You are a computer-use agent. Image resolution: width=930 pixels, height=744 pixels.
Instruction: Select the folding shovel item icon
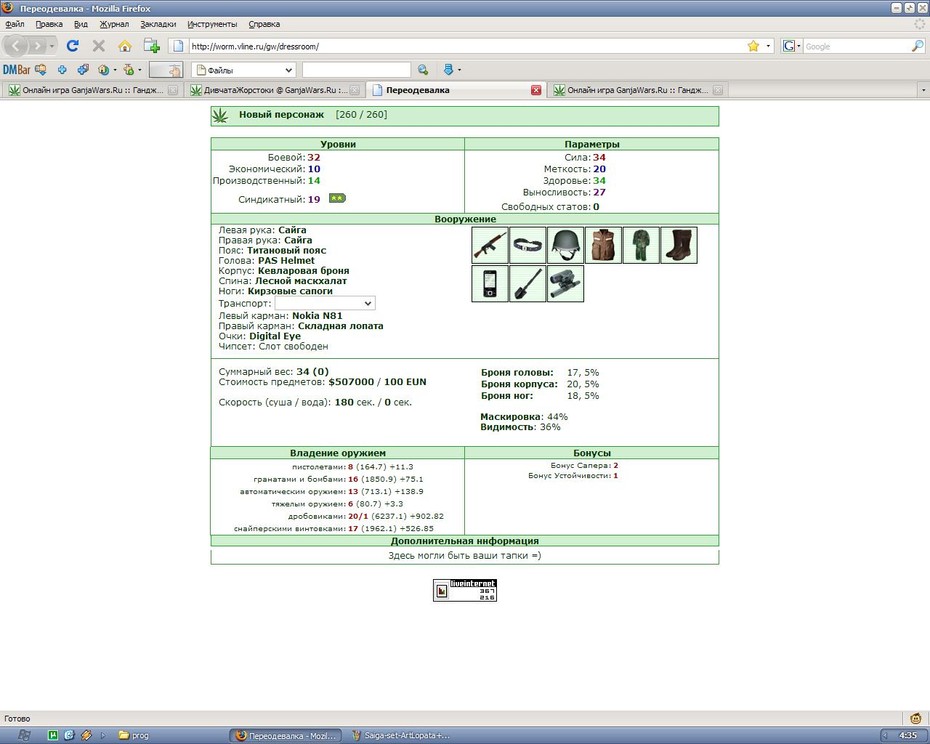pos(528,284)
